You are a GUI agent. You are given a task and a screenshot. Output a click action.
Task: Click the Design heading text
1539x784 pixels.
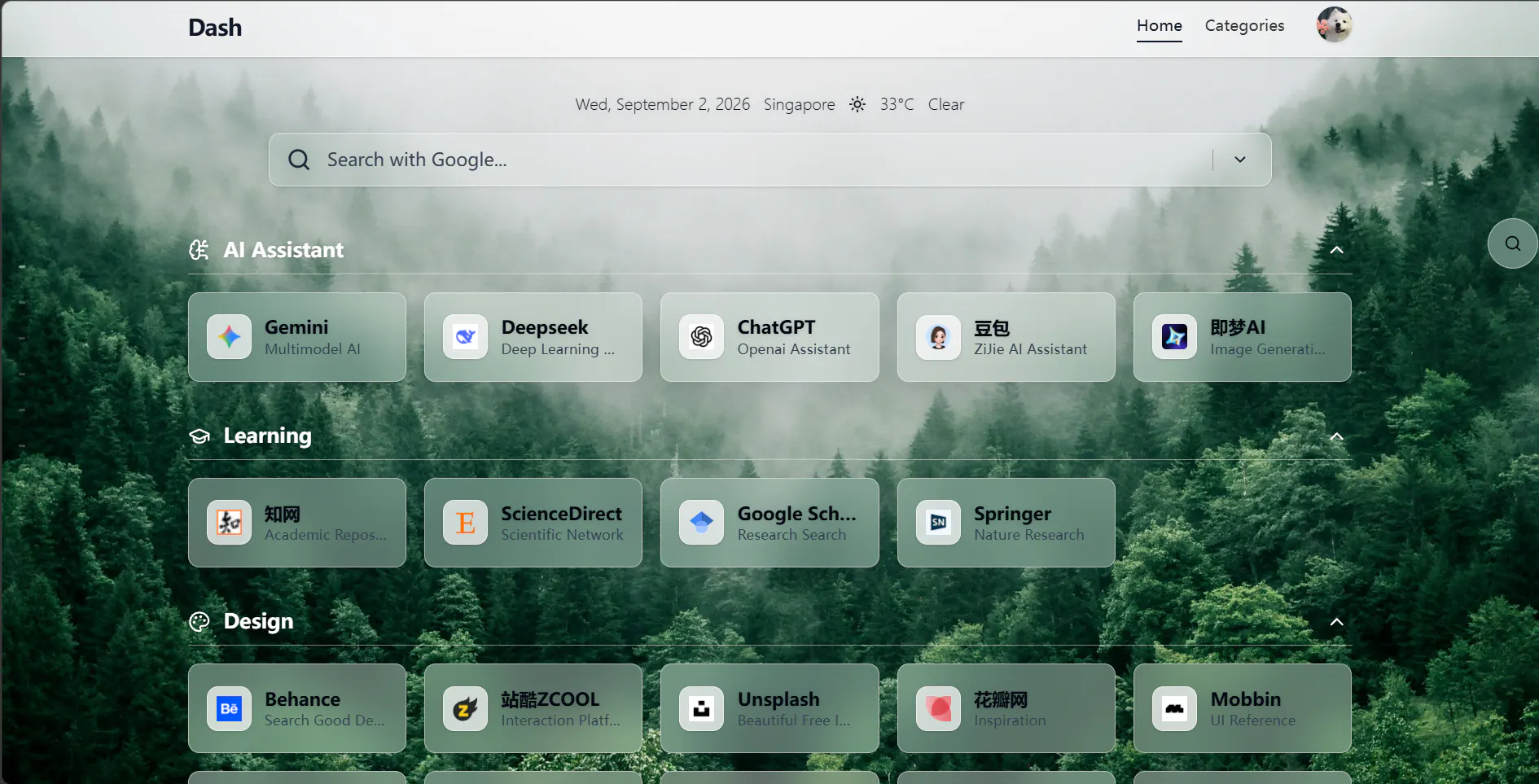click(x=258, y=622)
